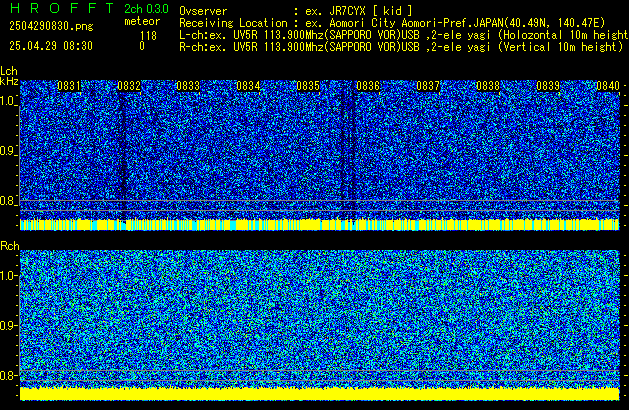Click the Lch yellow-cyan signal level bar

(320, 225)
